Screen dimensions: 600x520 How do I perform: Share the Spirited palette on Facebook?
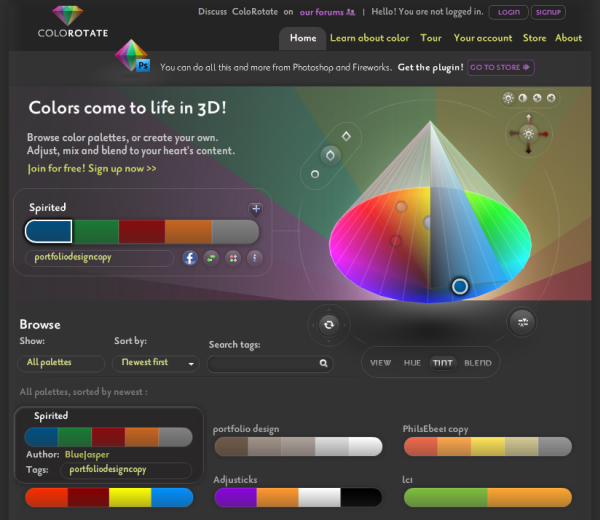pyautogui.click(x=190, y=258)
